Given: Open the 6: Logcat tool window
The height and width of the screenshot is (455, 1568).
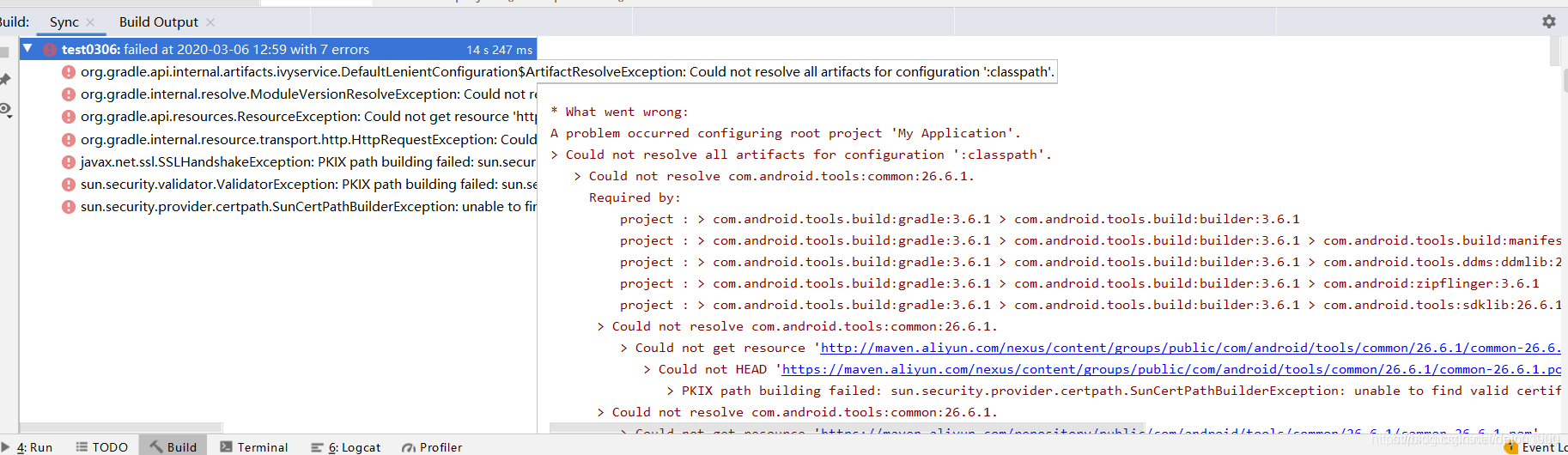Looking at the screenshot, I should [x=346, y=446].
